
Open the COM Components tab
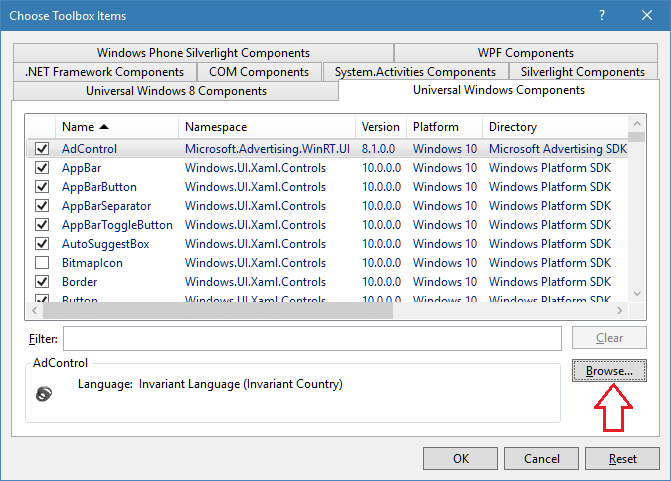click(x=259, y=72)
